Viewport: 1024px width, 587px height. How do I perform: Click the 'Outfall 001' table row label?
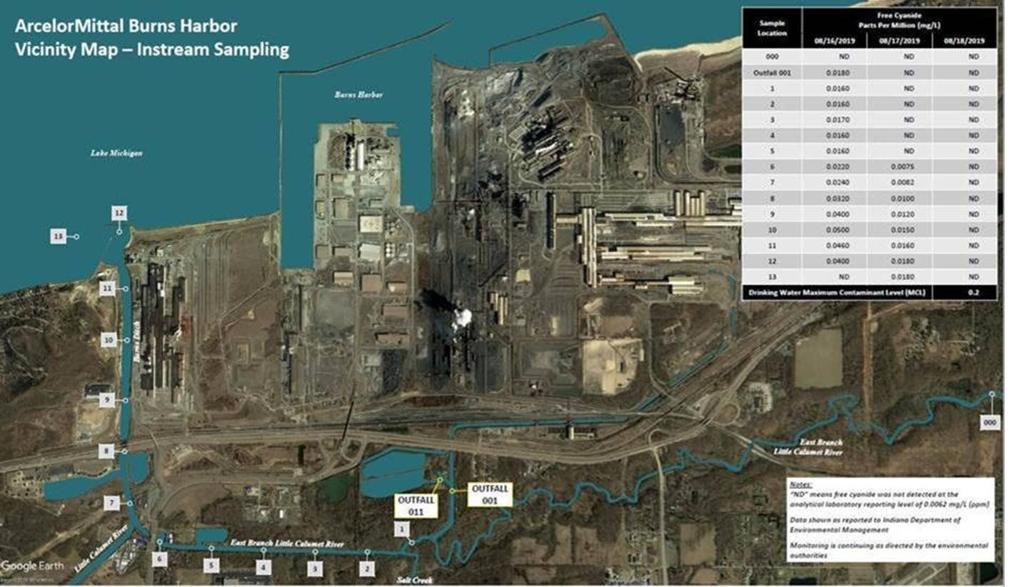click(x=772, y=72)
